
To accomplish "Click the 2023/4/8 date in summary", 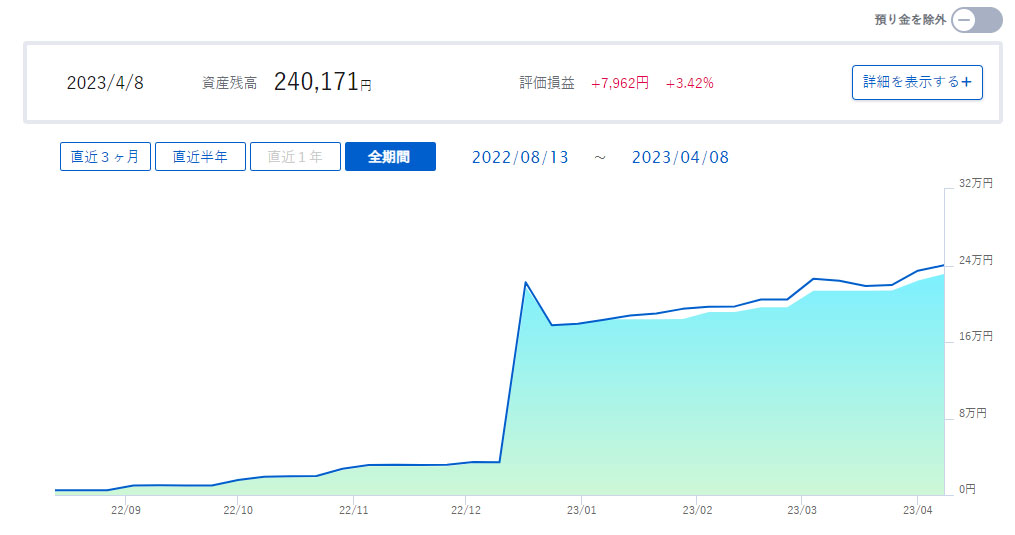I will click(x=105, y=84).
